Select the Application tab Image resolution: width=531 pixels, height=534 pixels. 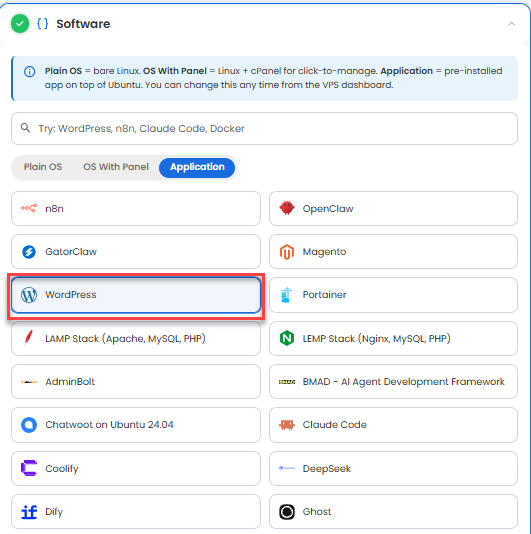click(x=197, y=168)
